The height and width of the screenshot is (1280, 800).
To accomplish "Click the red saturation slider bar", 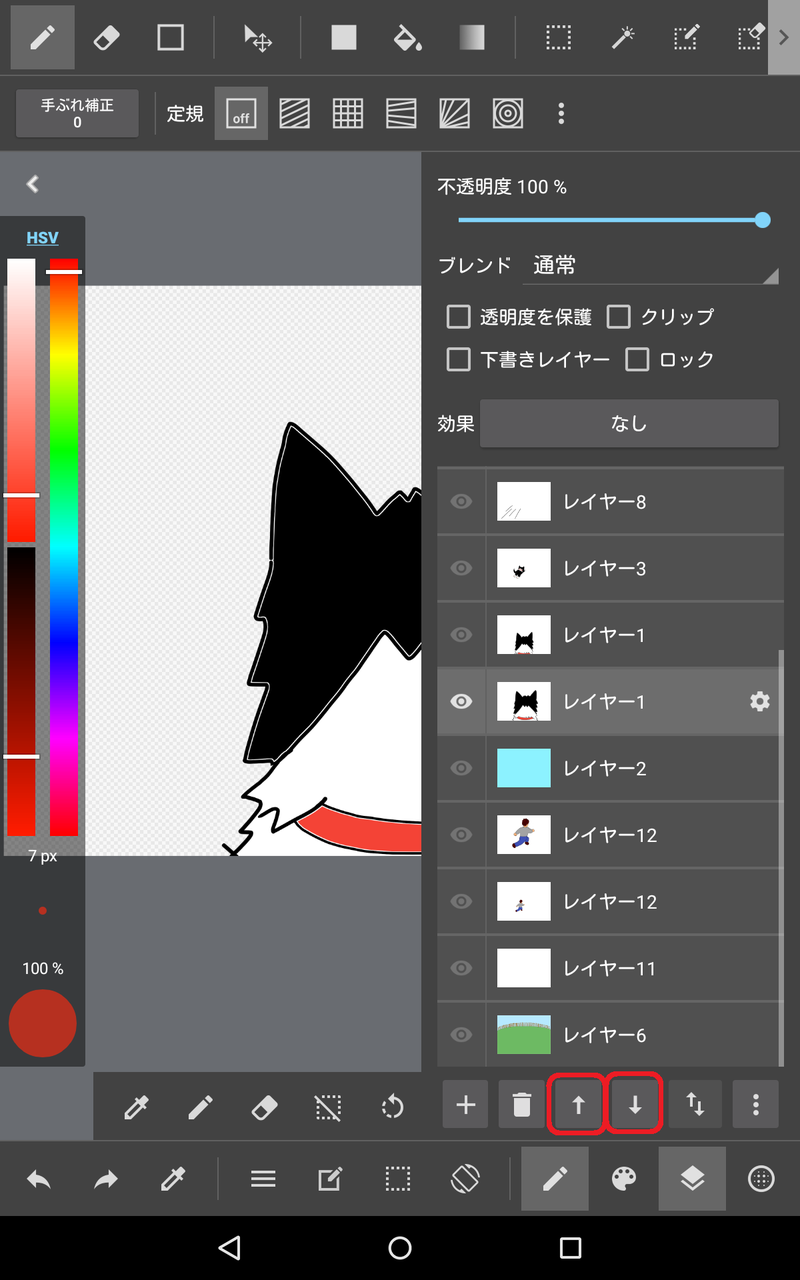I will click(21, 400).
